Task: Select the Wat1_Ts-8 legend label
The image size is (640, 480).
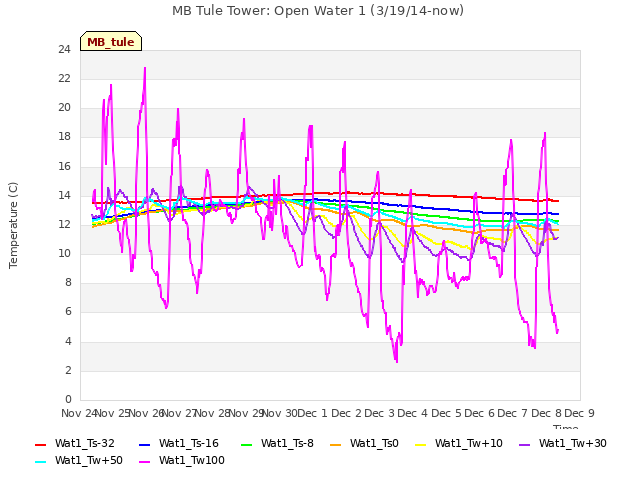Action: (x=287, y=443)
